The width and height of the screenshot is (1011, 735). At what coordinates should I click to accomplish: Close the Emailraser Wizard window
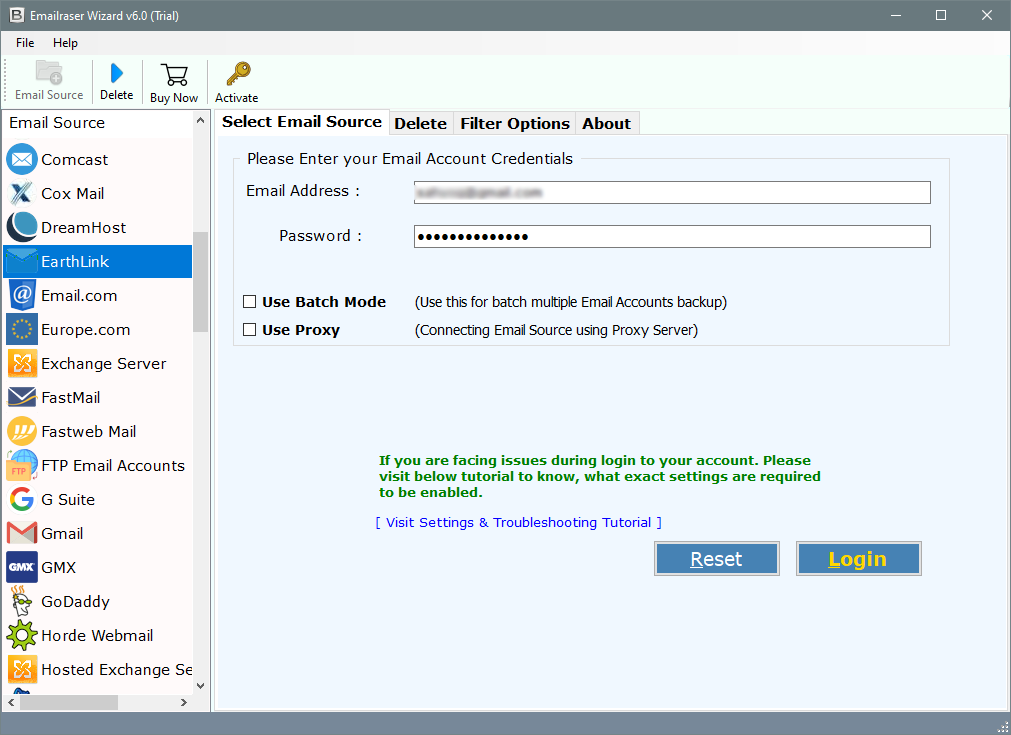pyautogui.click(x=986, y=15)
